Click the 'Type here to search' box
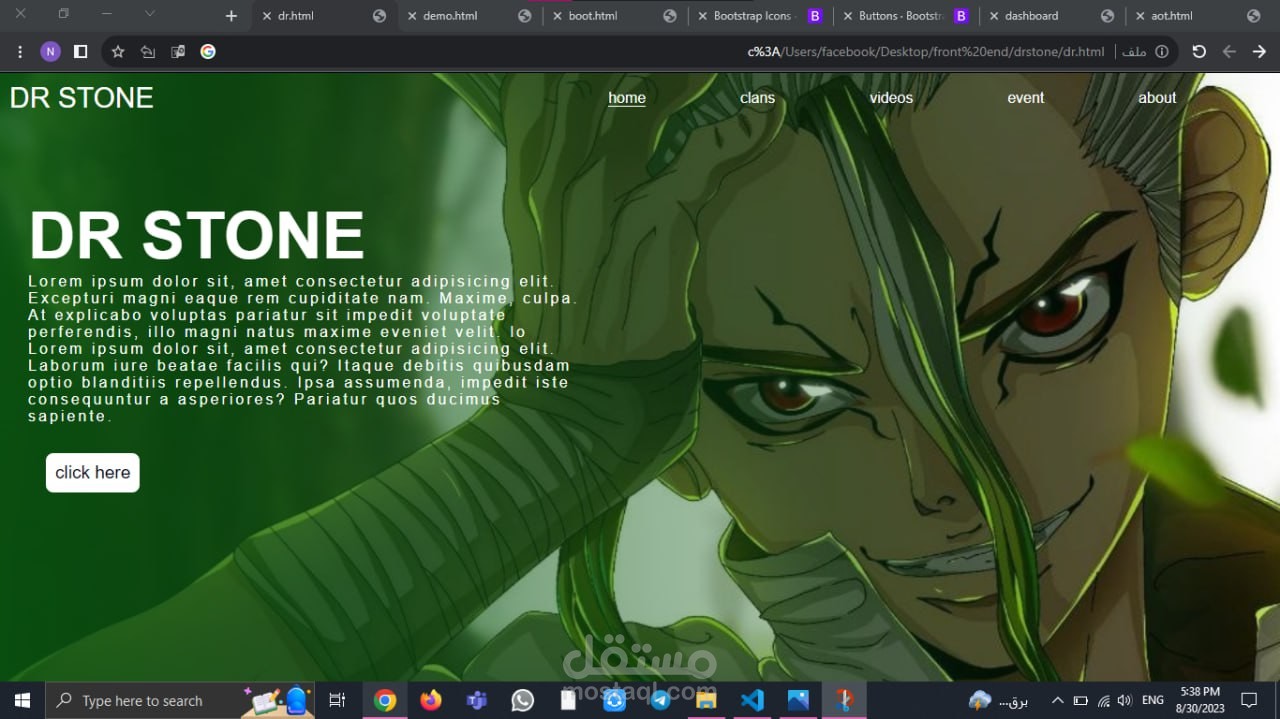 click(x=180, y=700)
